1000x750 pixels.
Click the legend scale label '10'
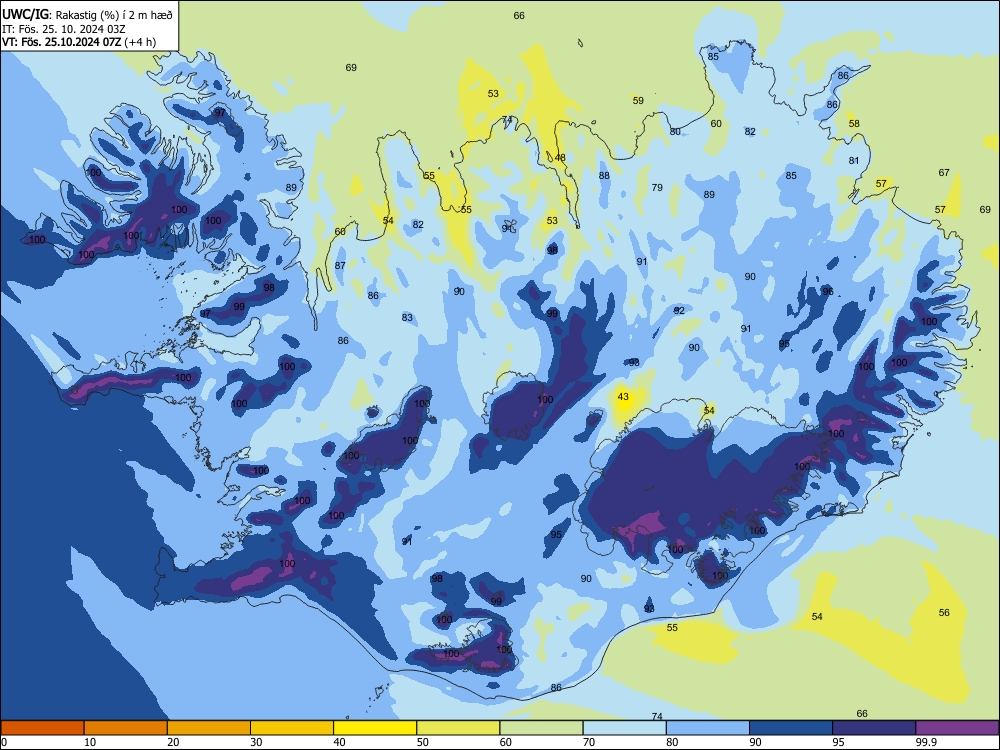(90, 742)
